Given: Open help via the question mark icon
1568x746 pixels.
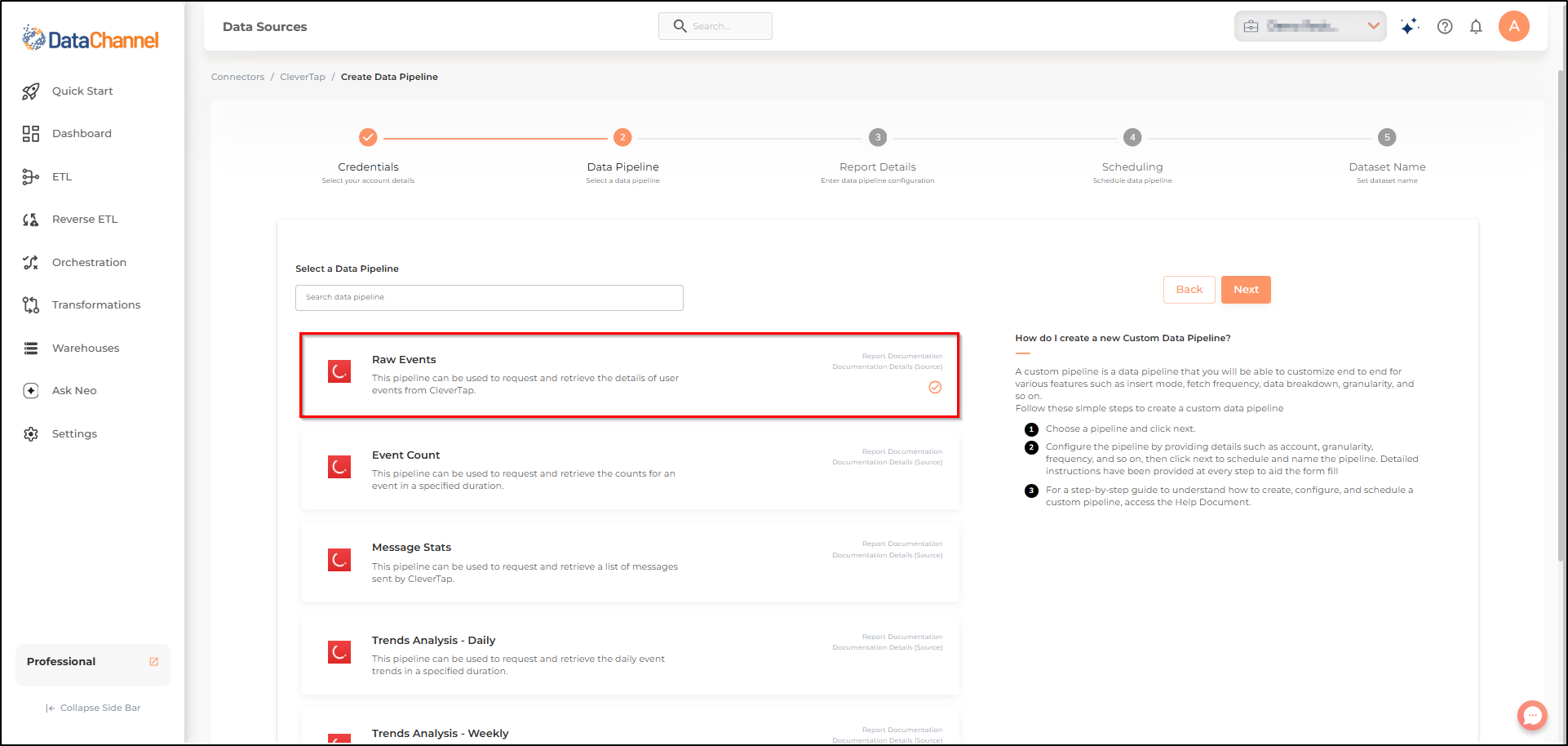Looking at the screenshot, I should 1445,27.
